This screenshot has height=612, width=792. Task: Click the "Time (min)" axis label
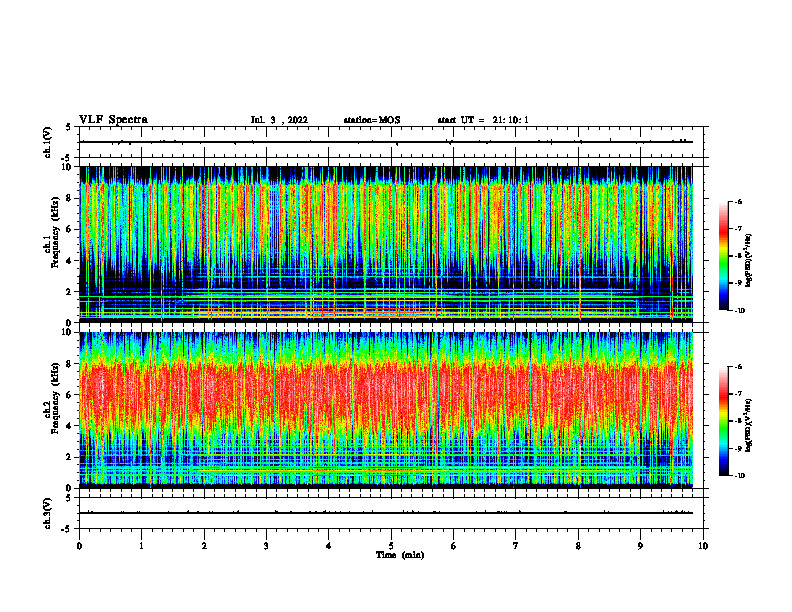click(x=400, y=555)
